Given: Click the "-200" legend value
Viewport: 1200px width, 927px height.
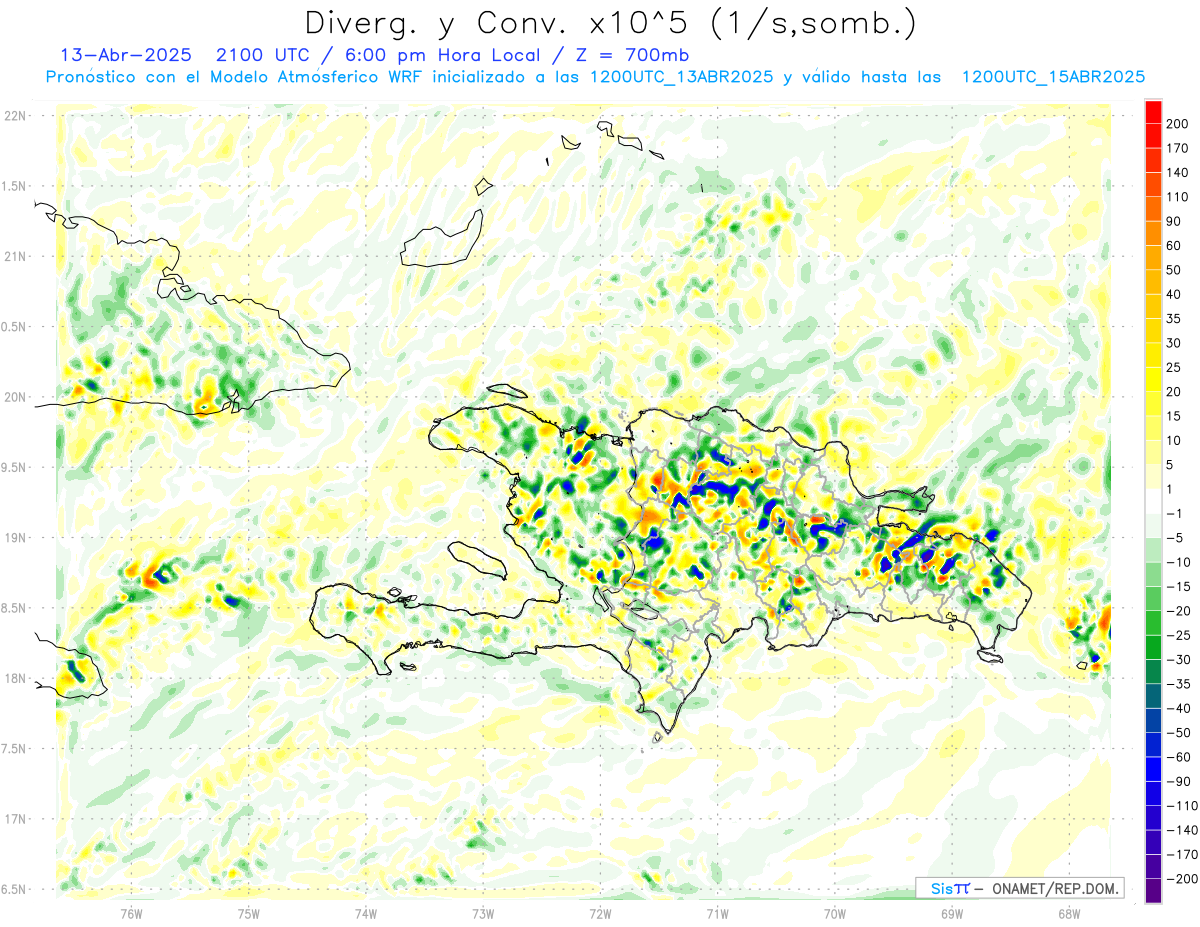Looking at the screenshot, I should coord(1180,880).
